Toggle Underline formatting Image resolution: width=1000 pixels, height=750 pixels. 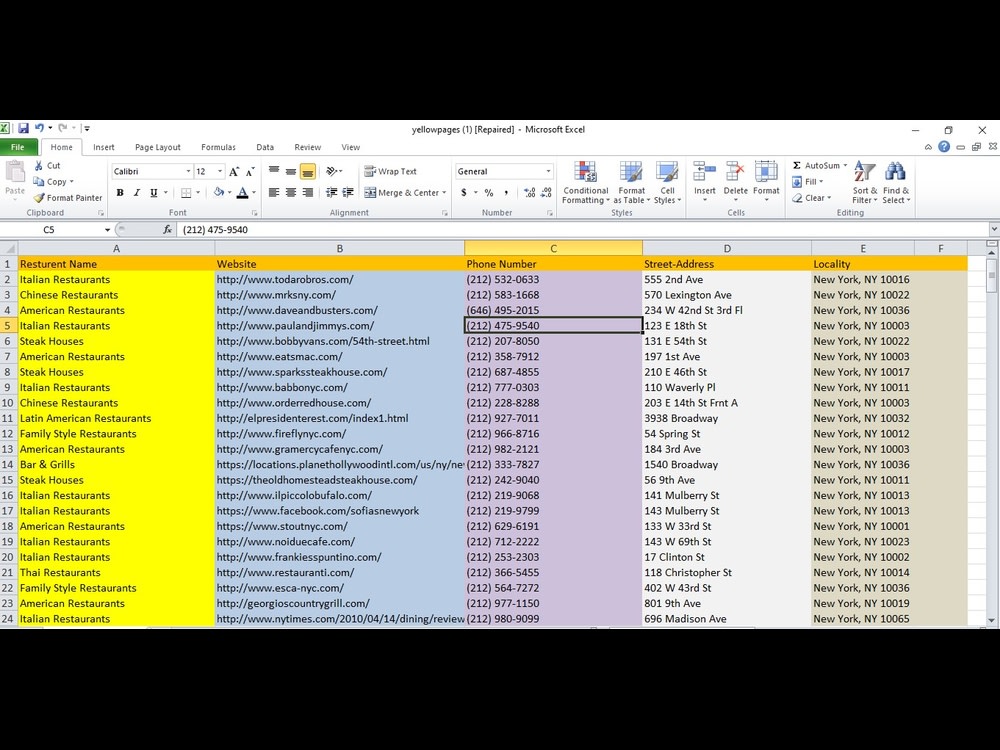tap(153, 193)
